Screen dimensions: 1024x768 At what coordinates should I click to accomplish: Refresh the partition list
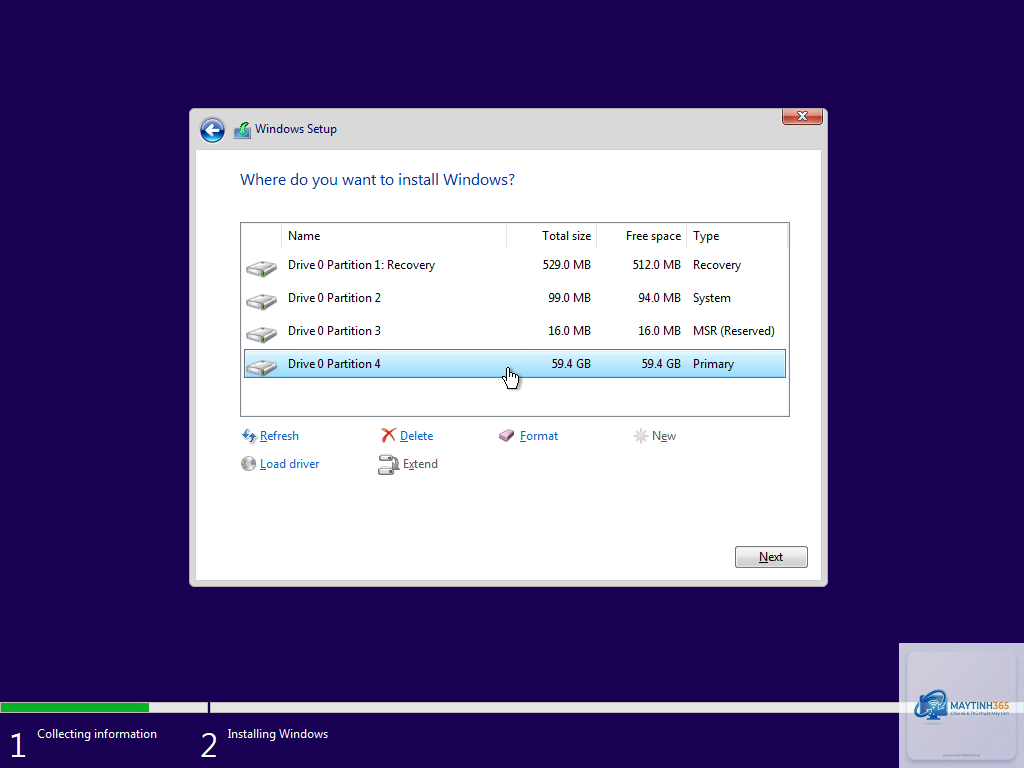[279, 436]
